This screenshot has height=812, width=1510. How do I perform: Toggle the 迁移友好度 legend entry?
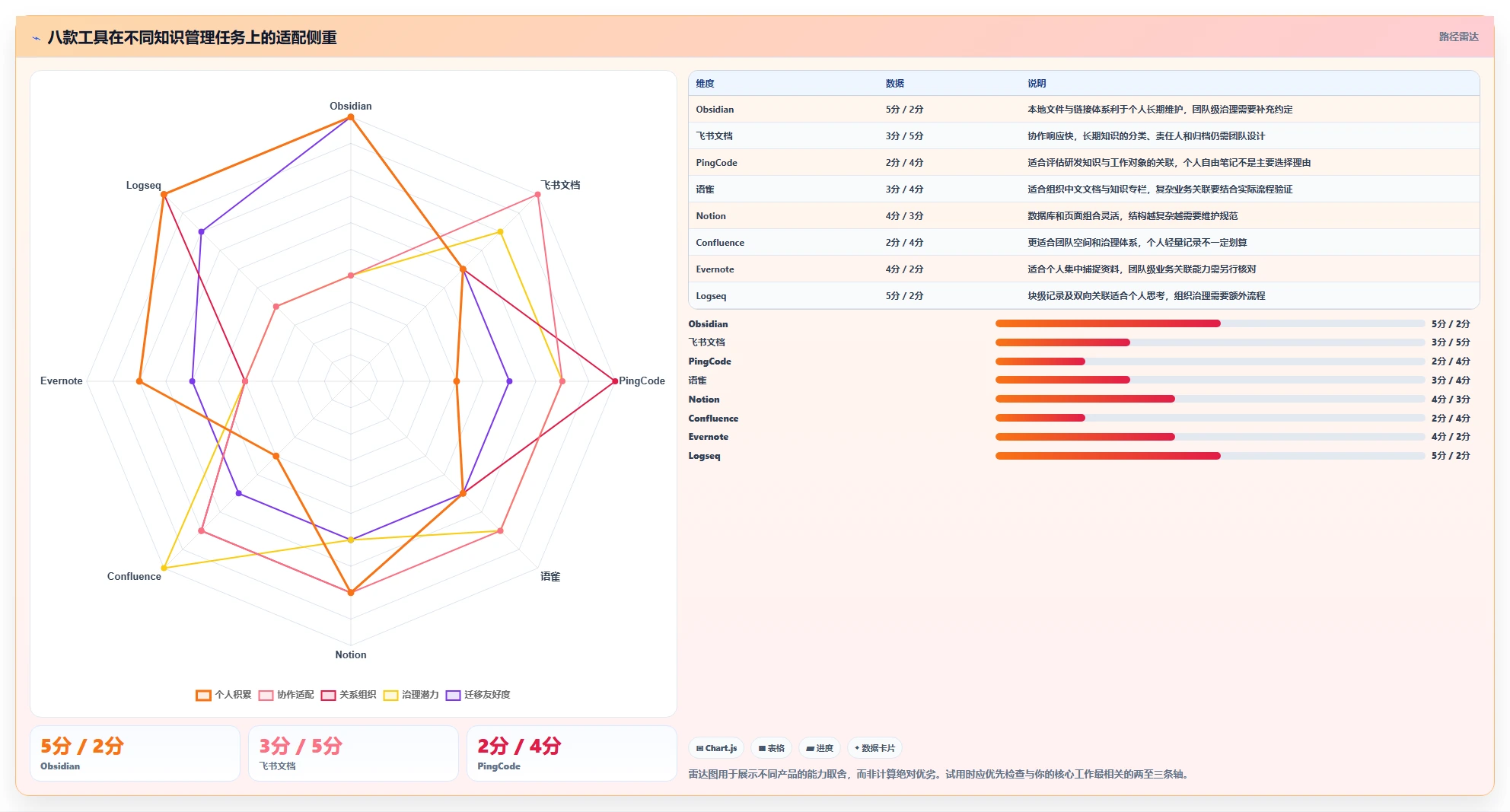[478, 695]
